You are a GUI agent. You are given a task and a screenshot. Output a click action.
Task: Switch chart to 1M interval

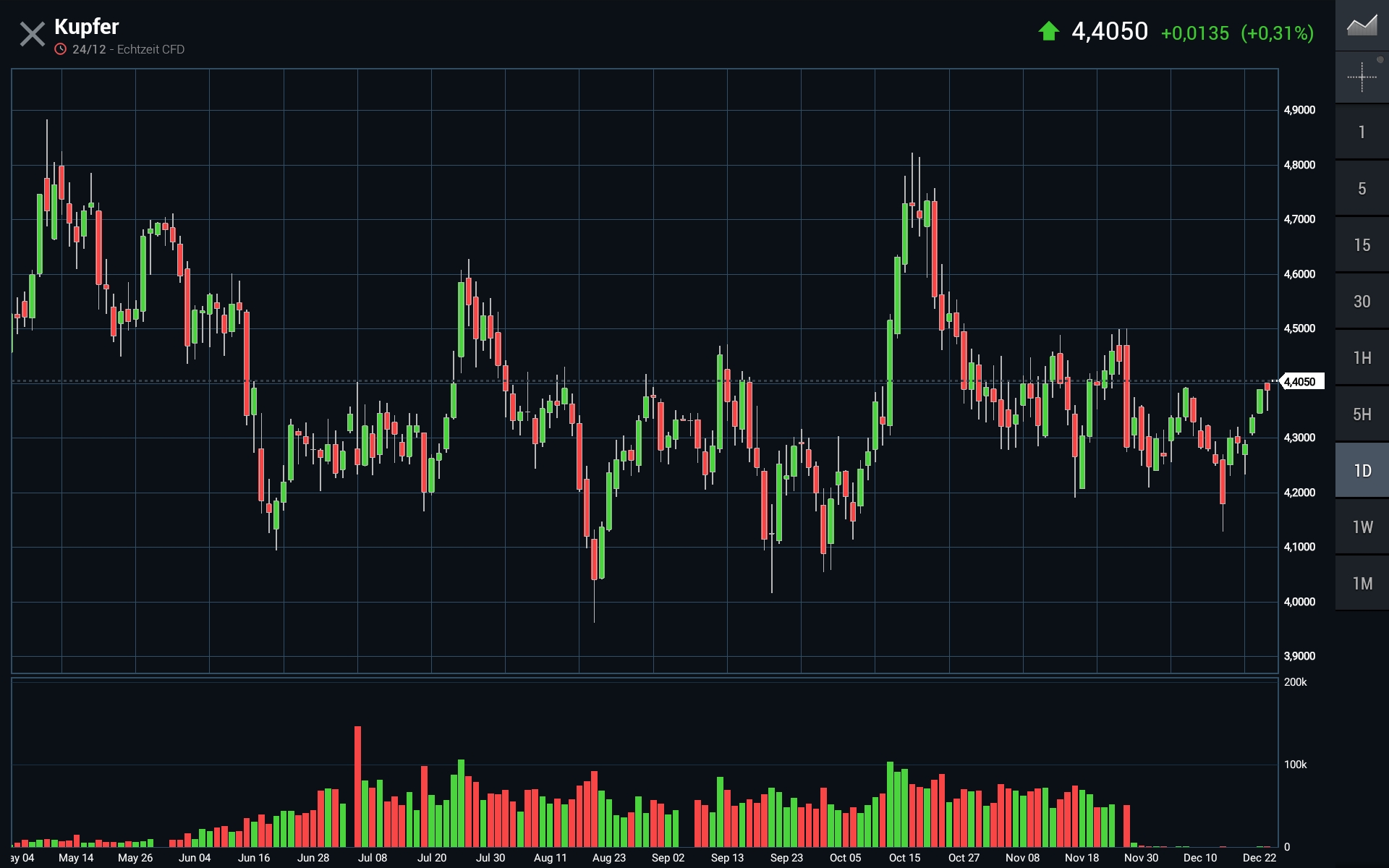pyautogui.click(x=1362, y=584)
